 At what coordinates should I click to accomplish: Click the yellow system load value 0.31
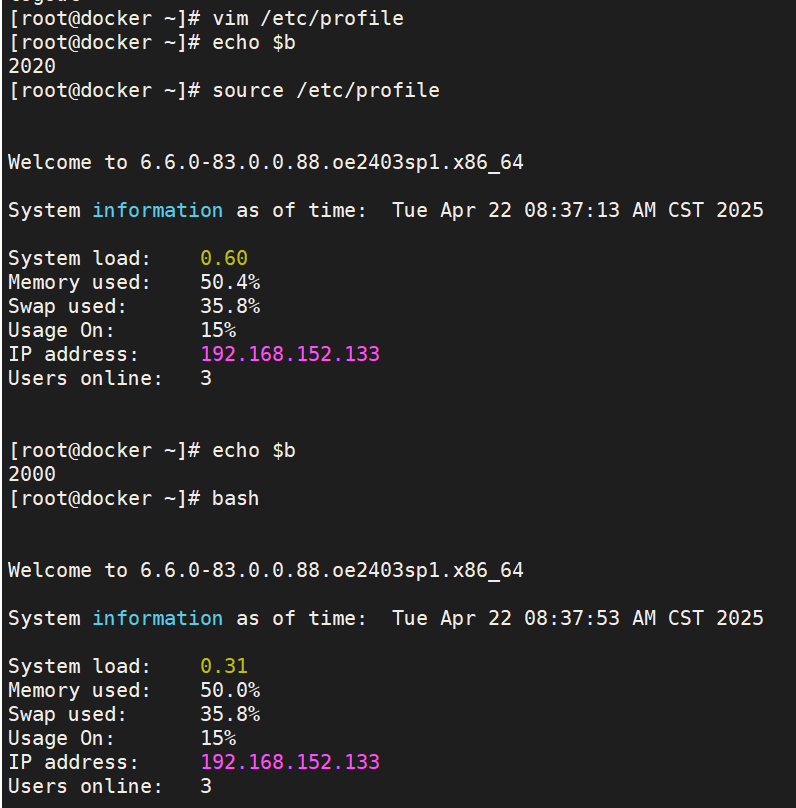point(224,666)
